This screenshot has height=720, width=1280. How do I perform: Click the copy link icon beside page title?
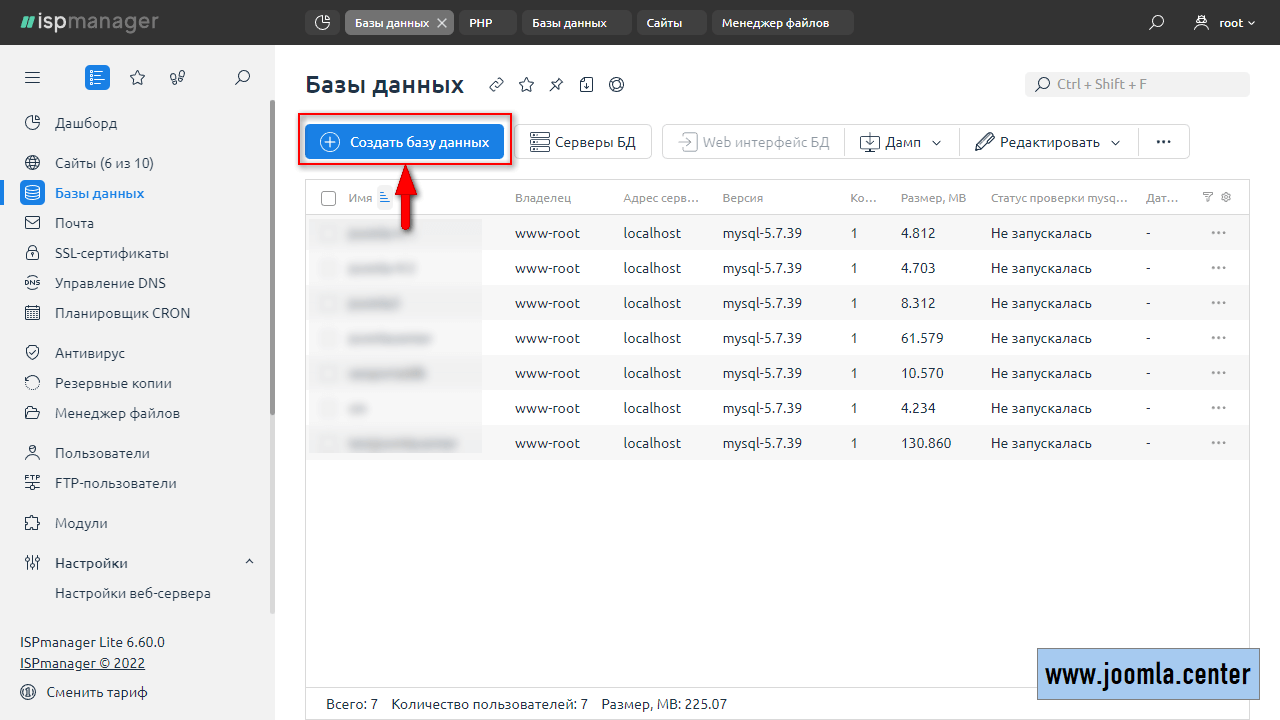496,85
